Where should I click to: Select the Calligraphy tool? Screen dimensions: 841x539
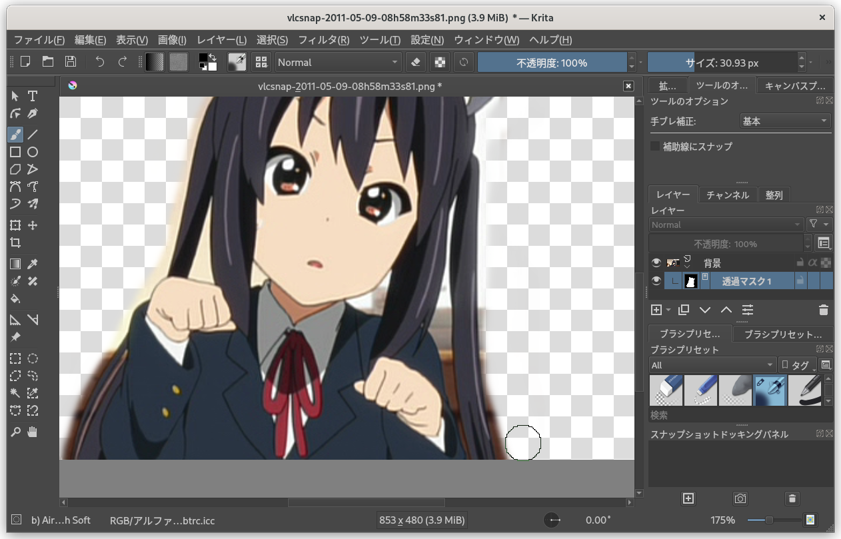point(33,114)
